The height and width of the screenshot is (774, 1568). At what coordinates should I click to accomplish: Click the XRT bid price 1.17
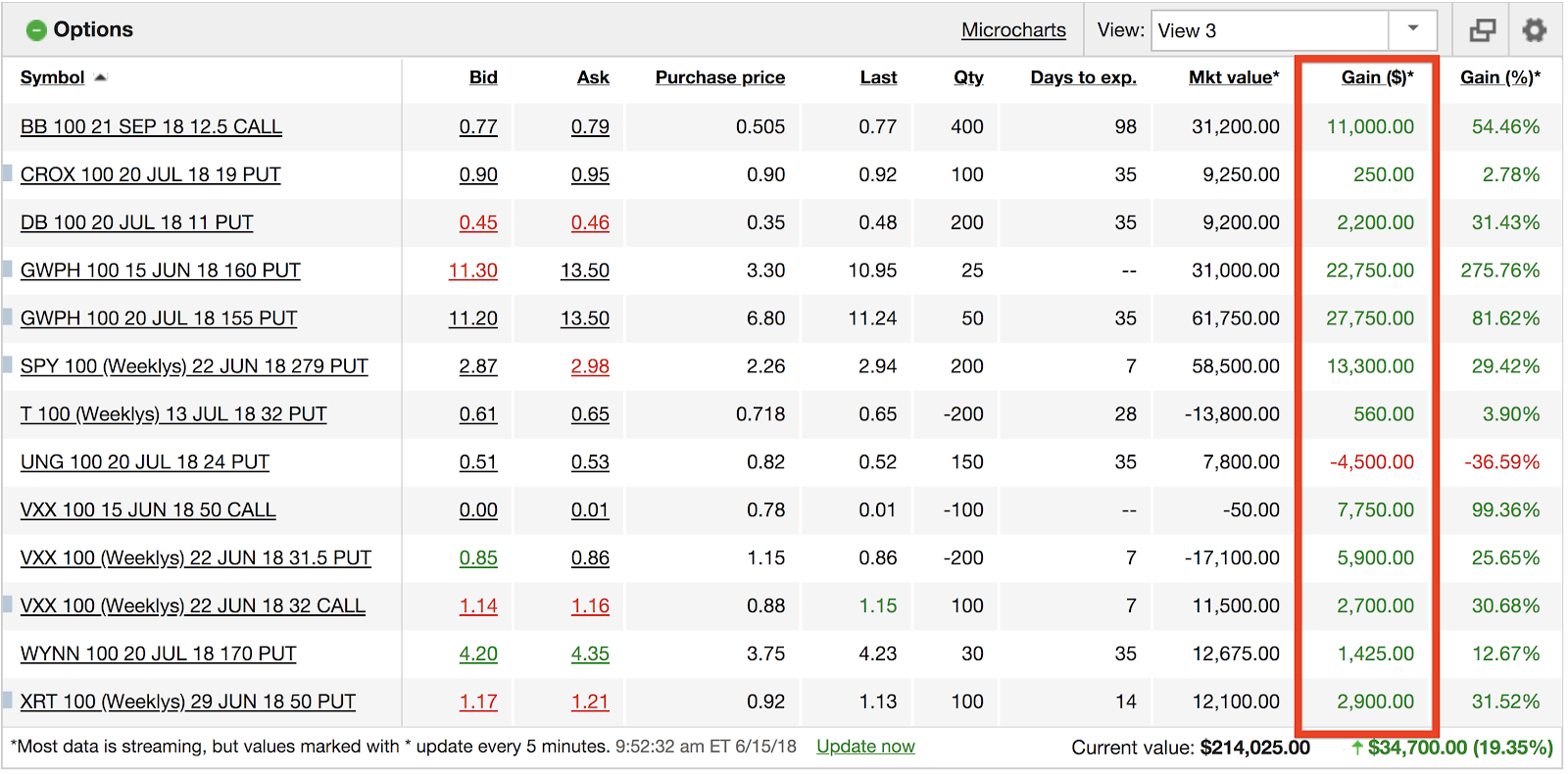[478, 701]
